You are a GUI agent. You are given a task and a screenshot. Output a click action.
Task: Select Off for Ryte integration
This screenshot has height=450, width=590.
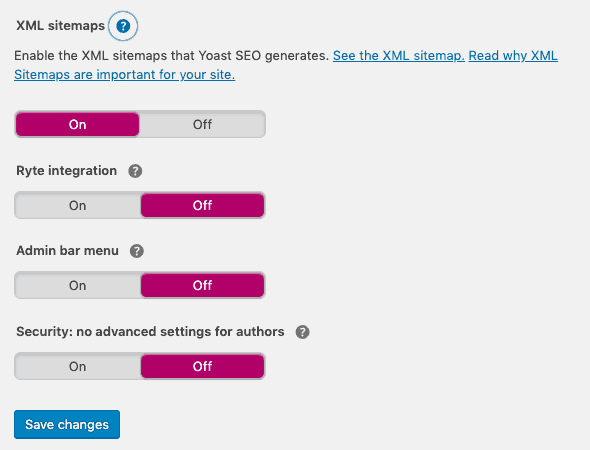click(x=202, y=205)
